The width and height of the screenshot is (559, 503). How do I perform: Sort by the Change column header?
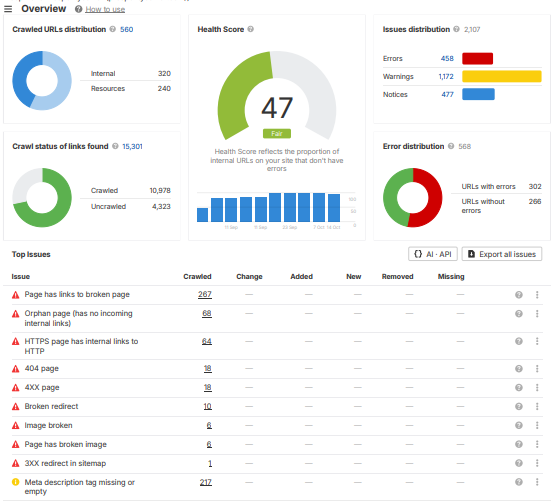point(249,277)
